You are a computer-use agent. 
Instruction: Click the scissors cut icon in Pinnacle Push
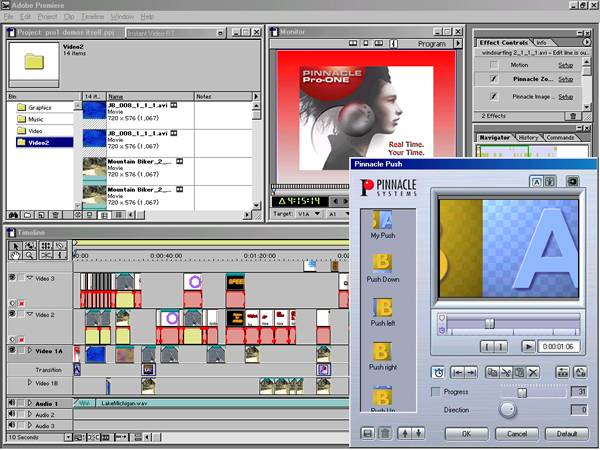click(x=506, y=372)
